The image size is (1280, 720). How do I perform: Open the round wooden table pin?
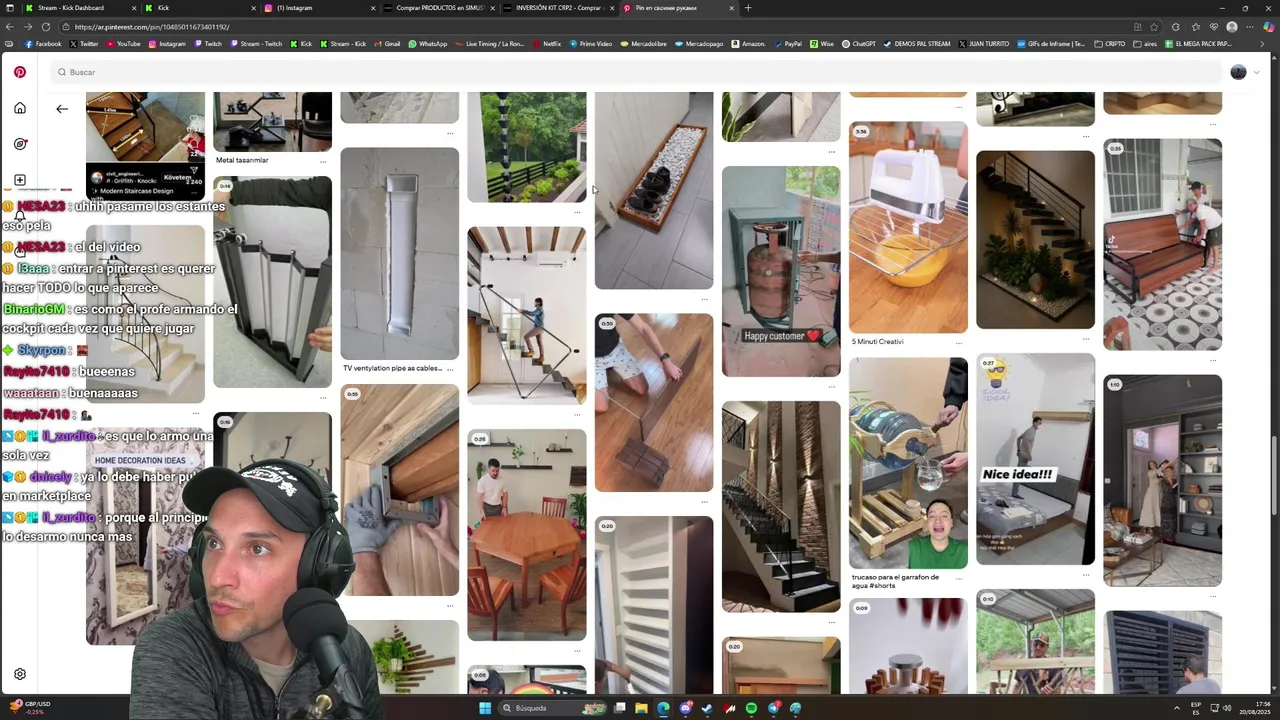(527, 535)
